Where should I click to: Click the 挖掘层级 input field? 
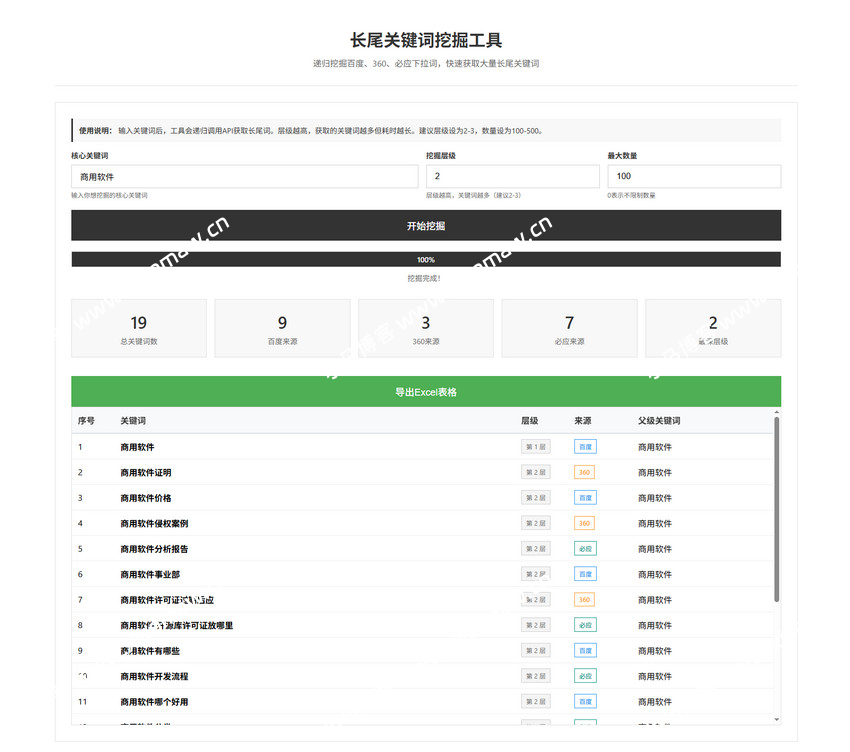click(x=513, y=175)
